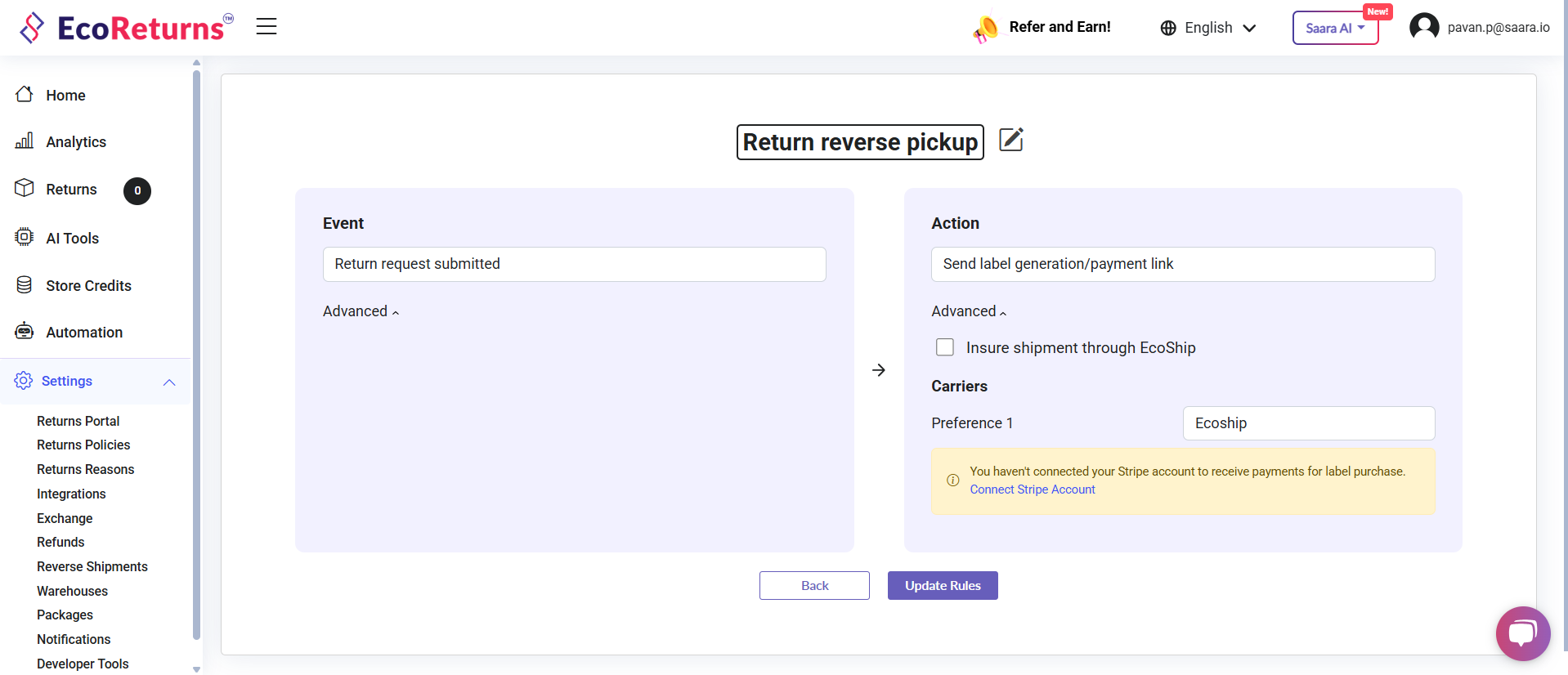The height and width of the screenshot is (675, 1568).
Task: Follow the Connect Stripe Account link
Action: 1032,489
